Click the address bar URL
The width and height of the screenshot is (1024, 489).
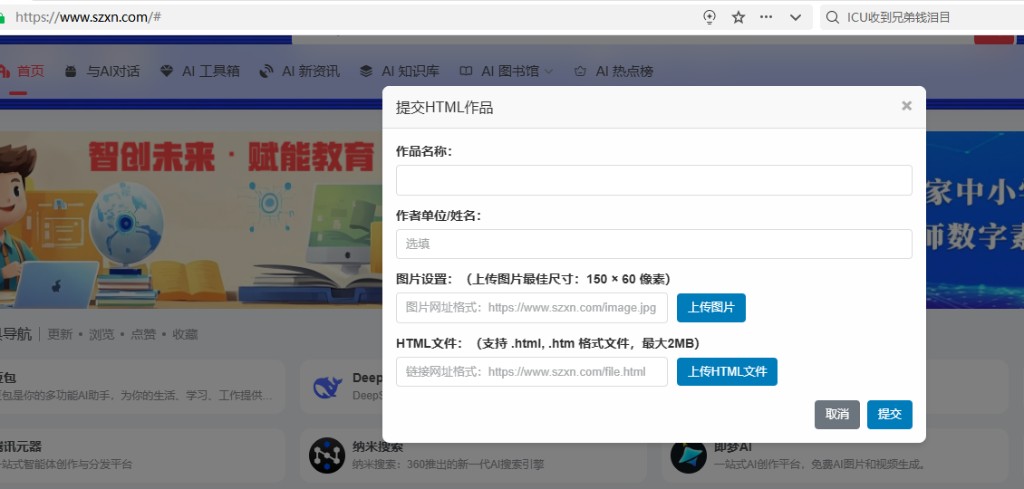click(90, 17)
